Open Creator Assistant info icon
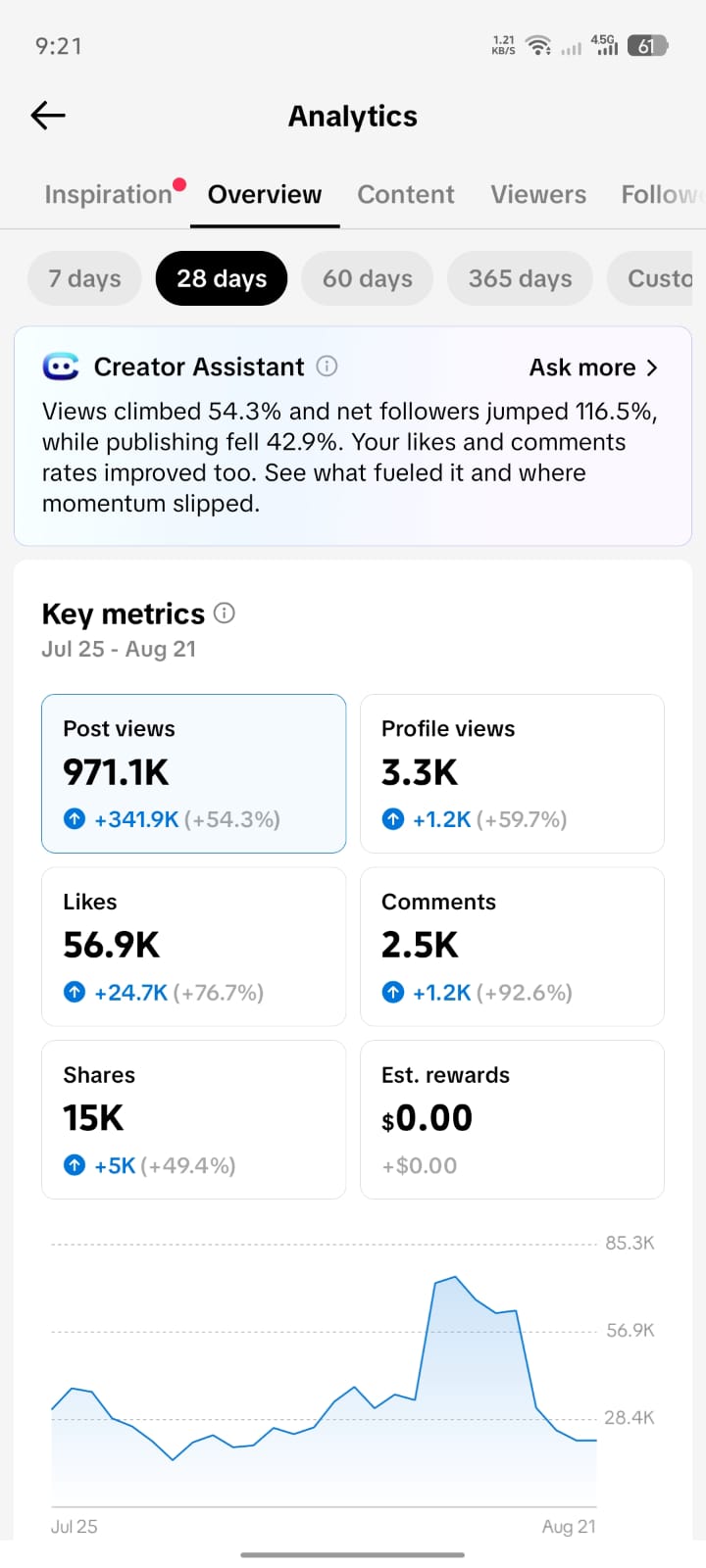 click(328, 367)
